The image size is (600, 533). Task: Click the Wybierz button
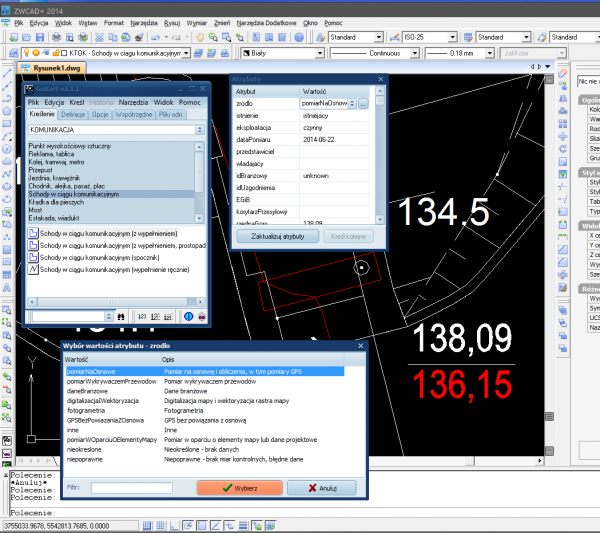tap(241, 488)
